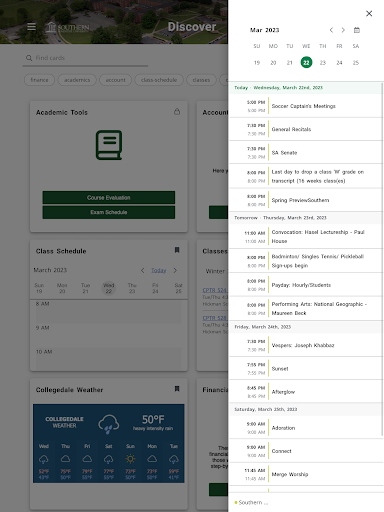Show next week in Class Schedule card
Image resolution: width=384 pixels, height=512 pixels.
[175, 270]
